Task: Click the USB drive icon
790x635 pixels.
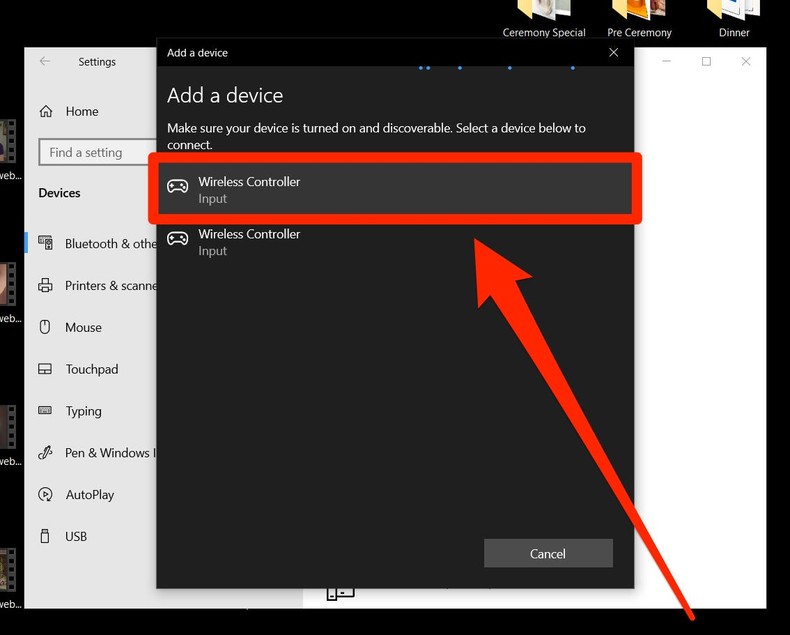Action: click(45, 536)
